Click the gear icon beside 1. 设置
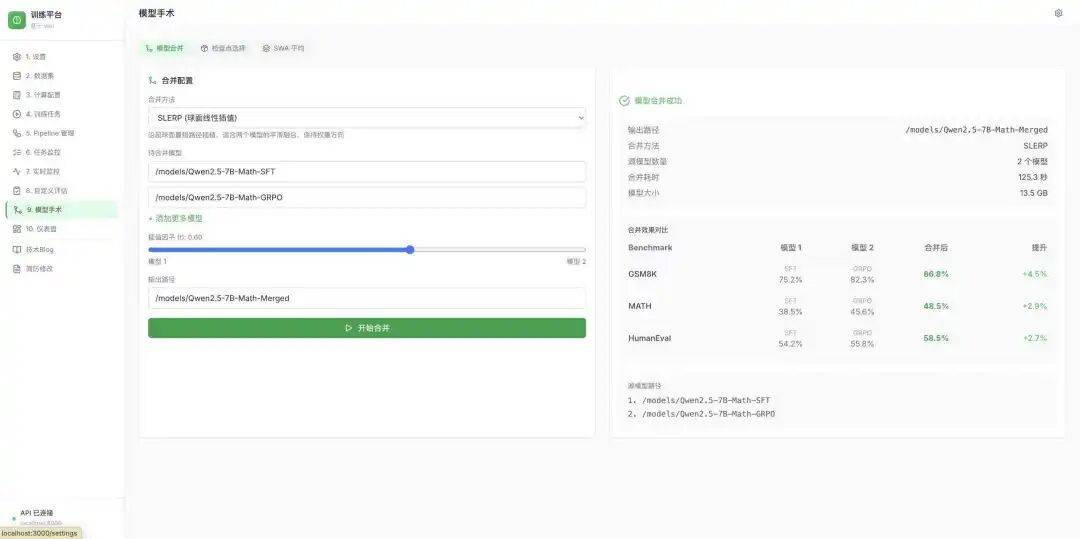Image resolution: width=1080 pixels, height=539 pixels. pos(16,57)
